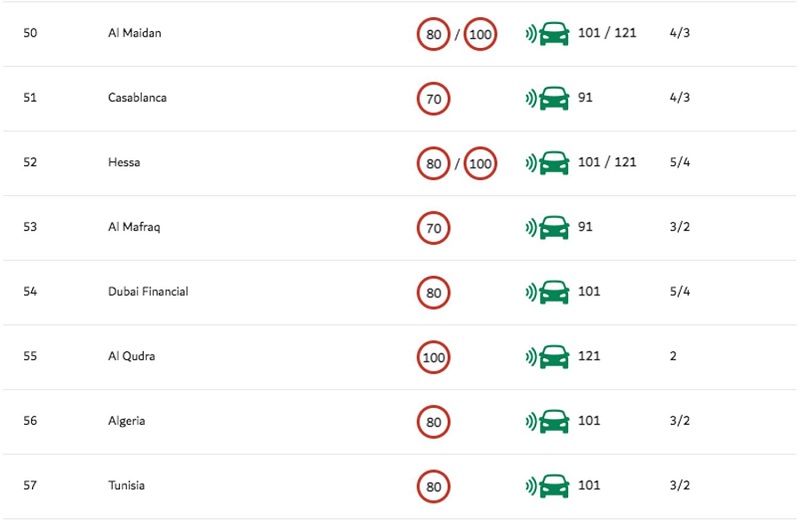Image resolution: width=800 pixels, height=522 pixels.
Task: Click the radar car icon in Algeria row
Action: (547, 421)
